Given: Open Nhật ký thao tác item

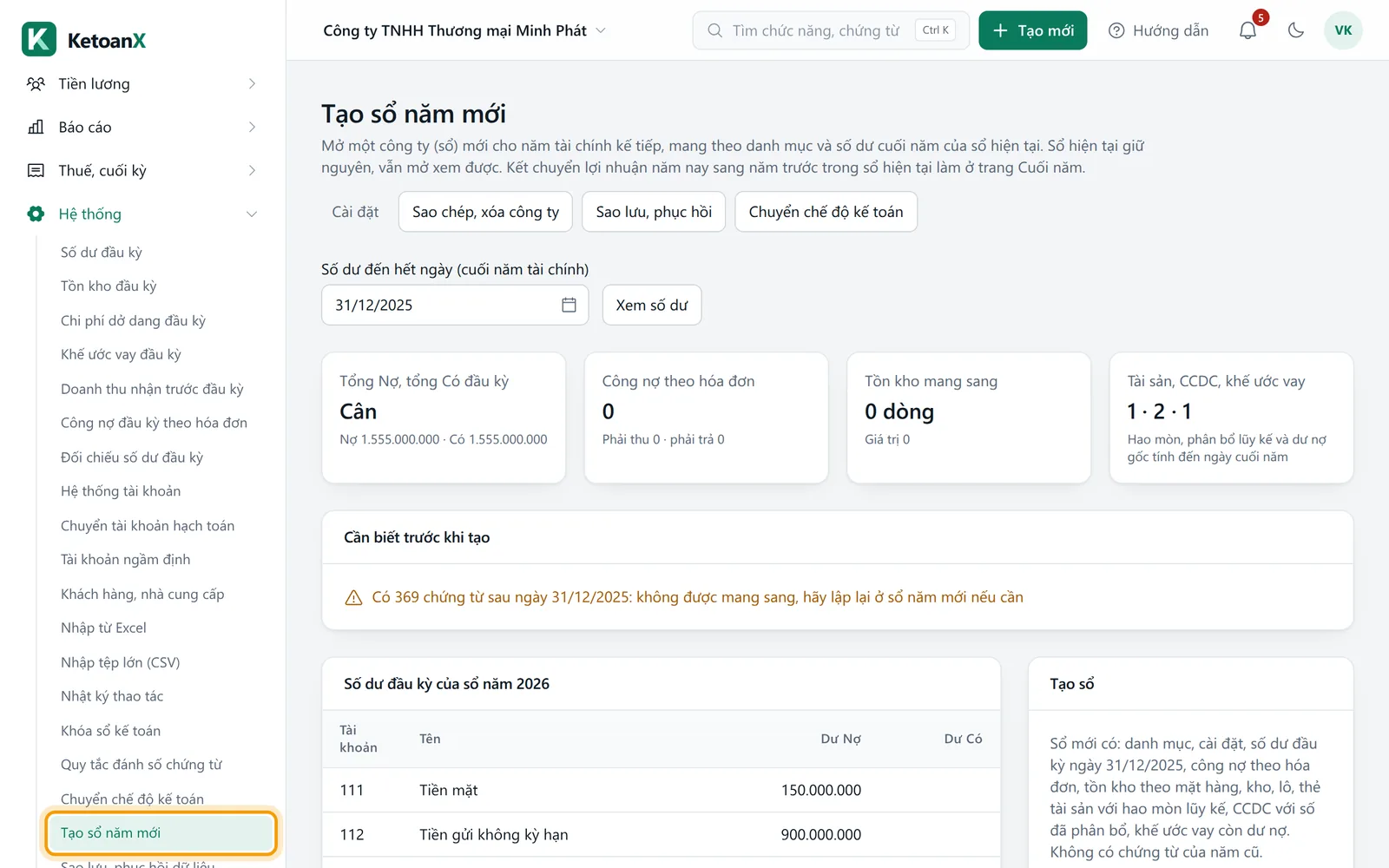Looking at the screenshot, I should click(x=112, y=696).
